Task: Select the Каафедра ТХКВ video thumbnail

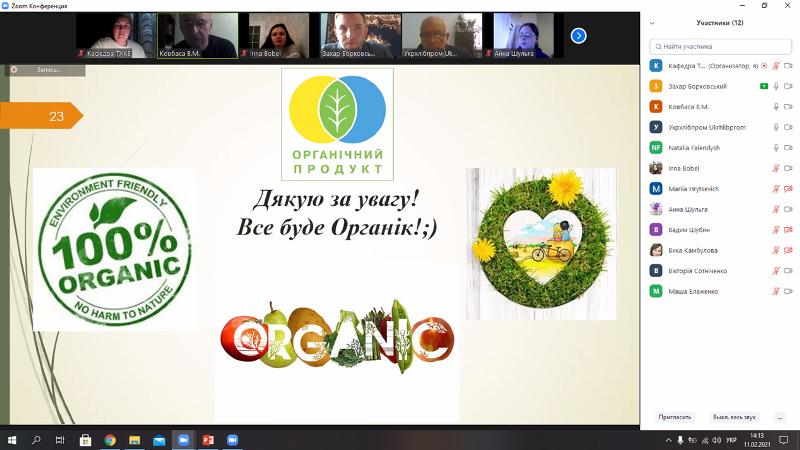Action: pyautogui.click(x=116, y=36)
